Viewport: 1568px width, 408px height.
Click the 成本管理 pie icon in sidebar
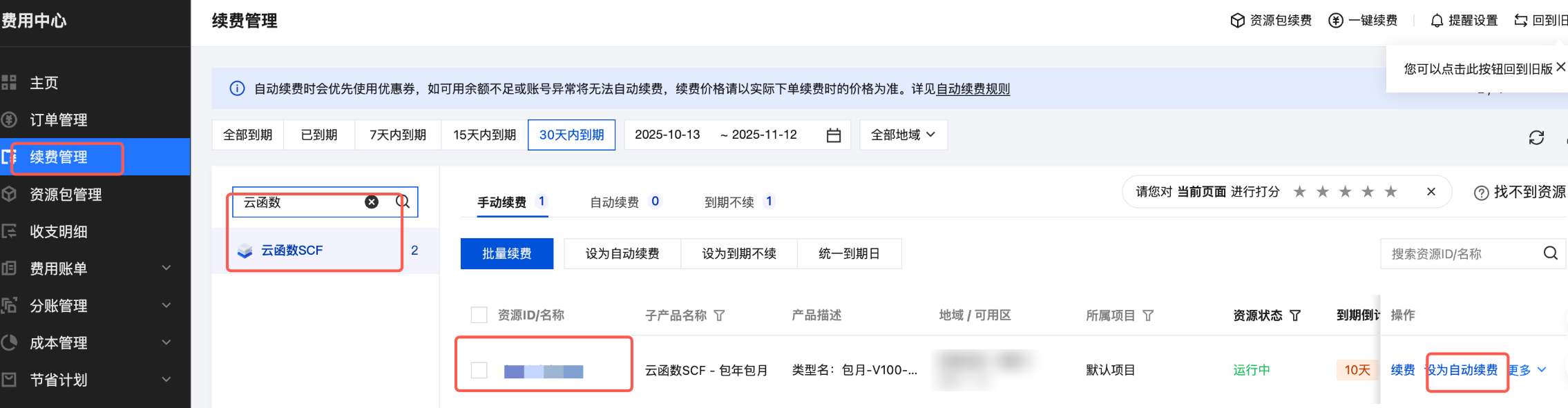tap(9, 342)
